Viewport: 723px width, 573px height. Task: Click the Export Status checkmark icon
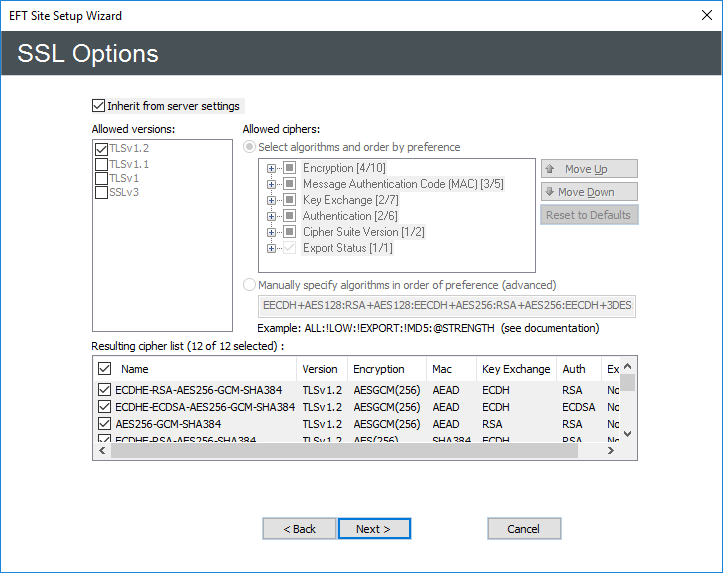pyautogui.click(x=289, y=248)
